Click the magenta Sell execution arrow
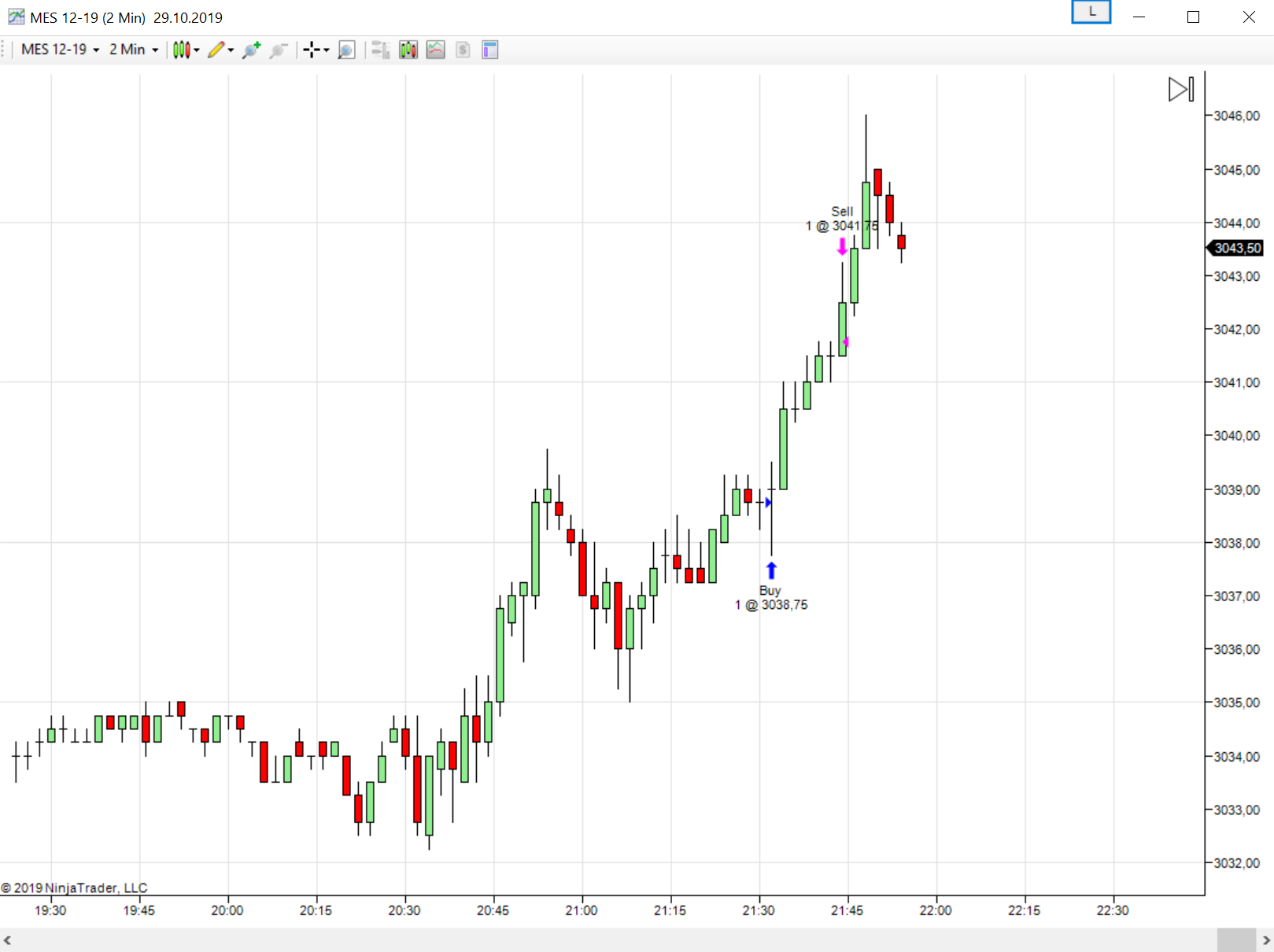1274x952 pixels. click(x=842, y=247)
